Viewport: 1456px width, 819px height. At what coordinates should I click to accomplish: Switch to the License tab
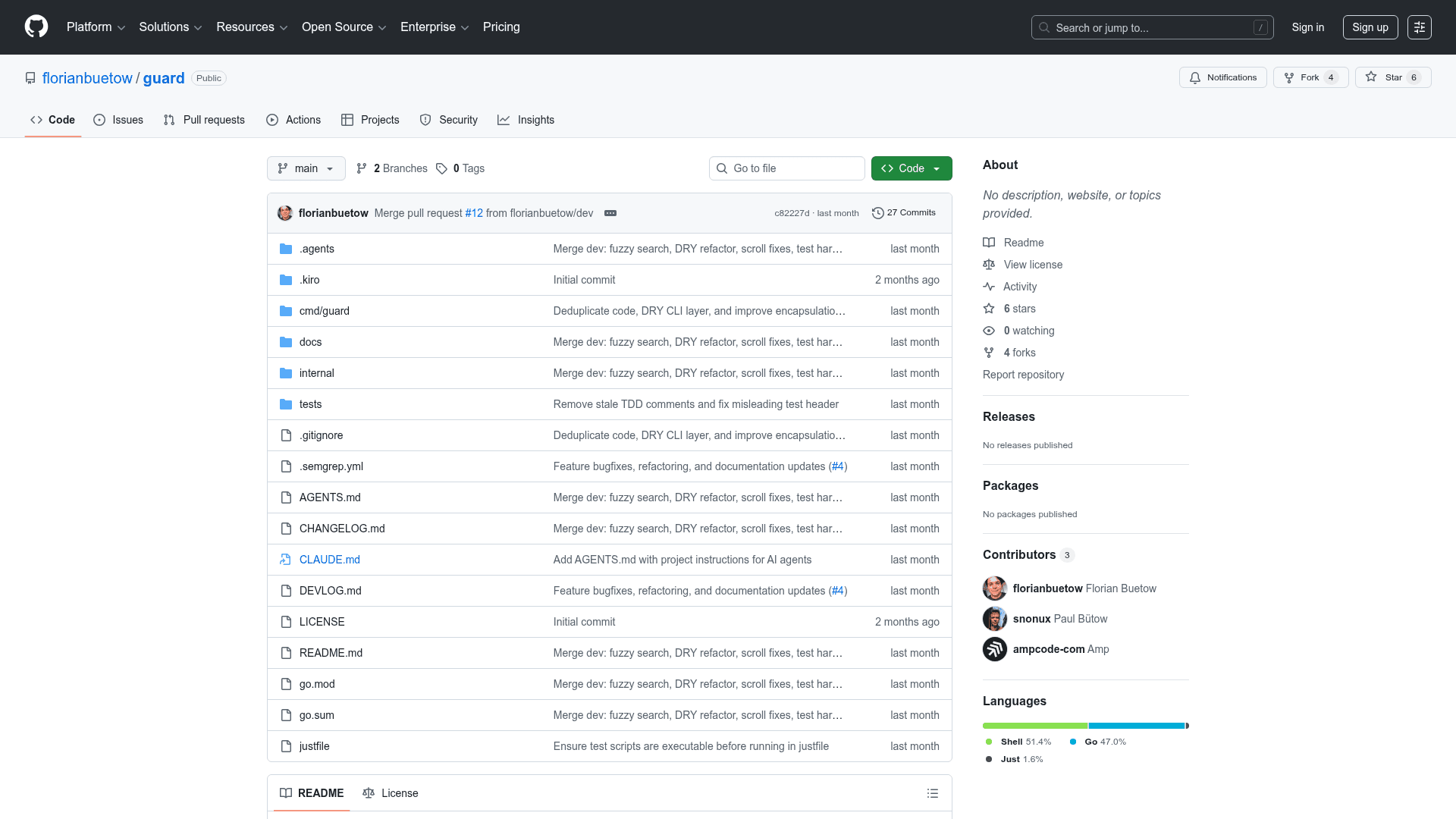coord(391,793)
